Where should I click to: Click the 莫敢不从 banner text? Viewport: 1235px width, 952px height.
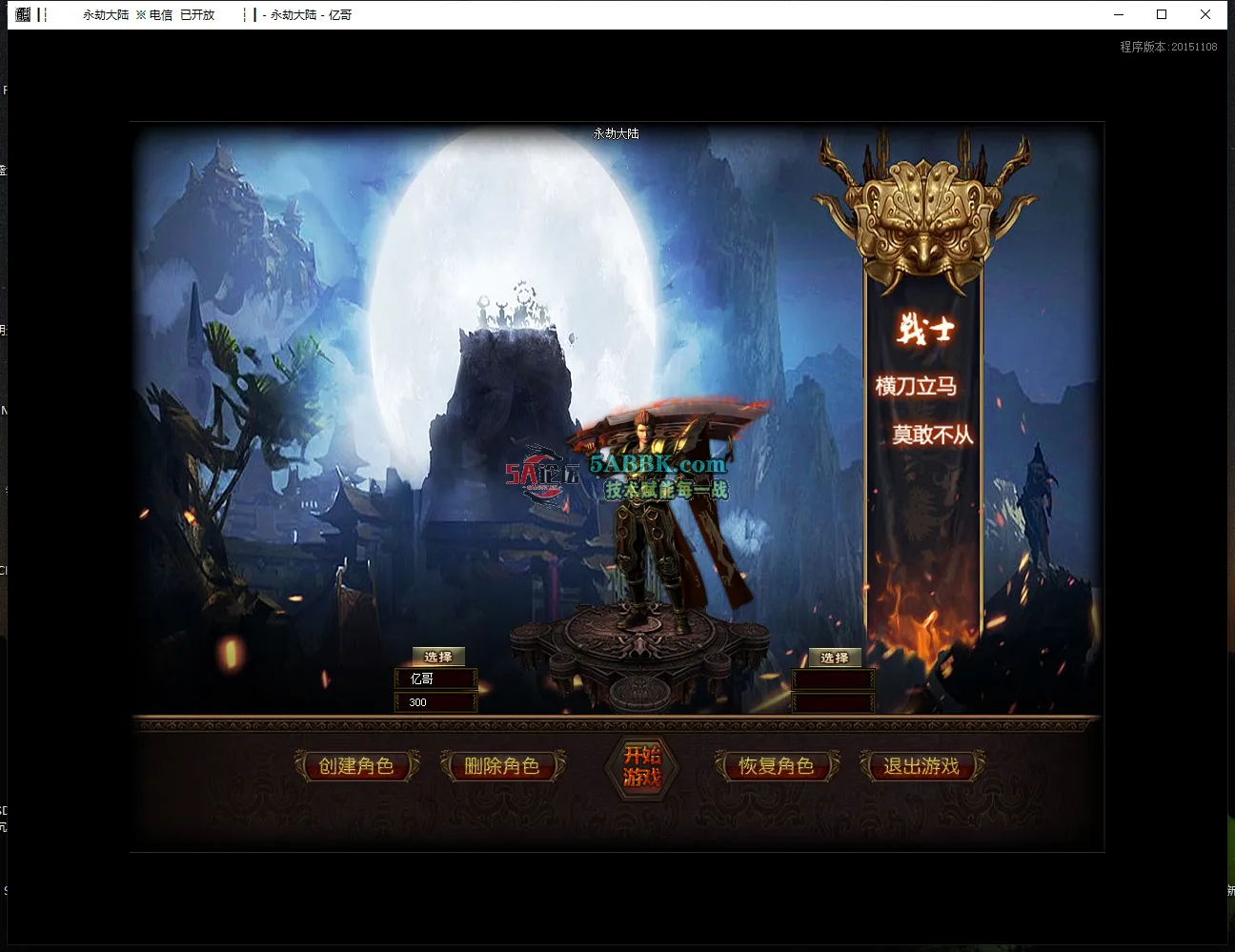pyautogui.click(x=933, y=435)
